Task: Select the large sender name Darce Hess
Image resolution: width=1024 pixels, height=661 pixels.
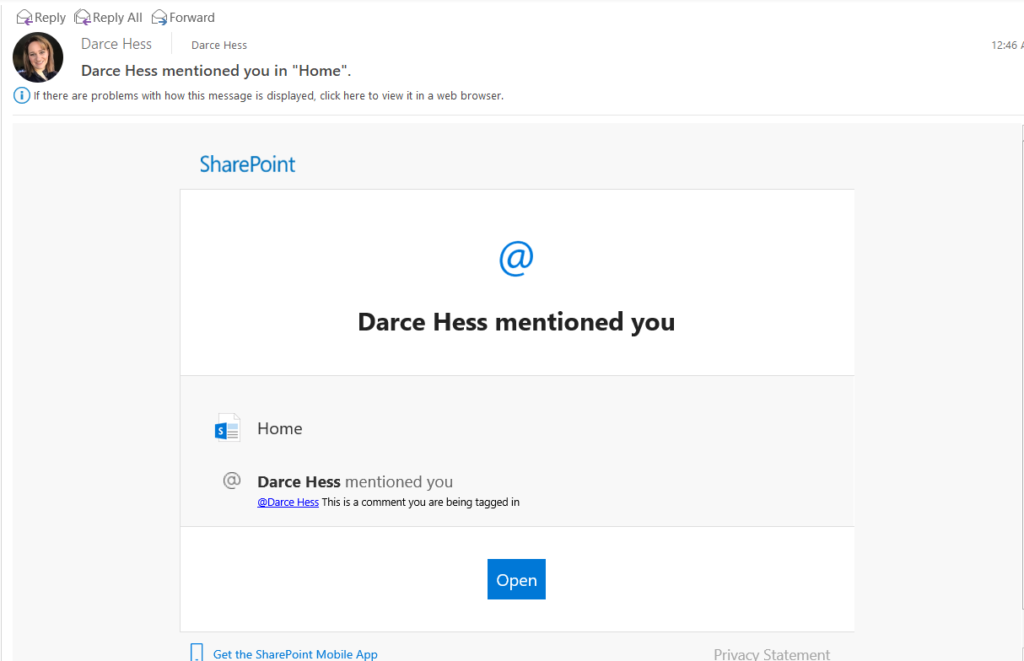Action: [116, 44]
